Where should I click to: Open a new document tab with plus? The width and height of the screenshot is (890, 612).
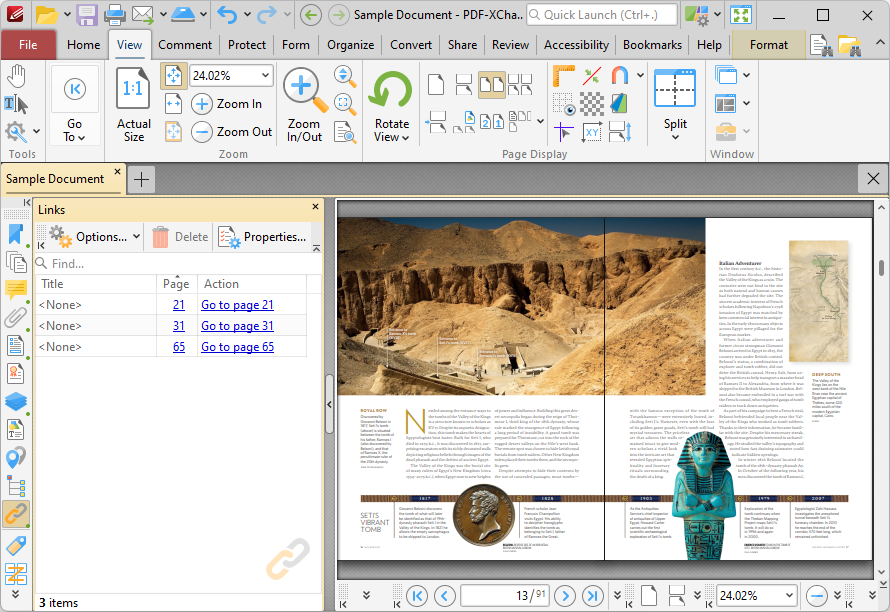(x=141, y=180)
